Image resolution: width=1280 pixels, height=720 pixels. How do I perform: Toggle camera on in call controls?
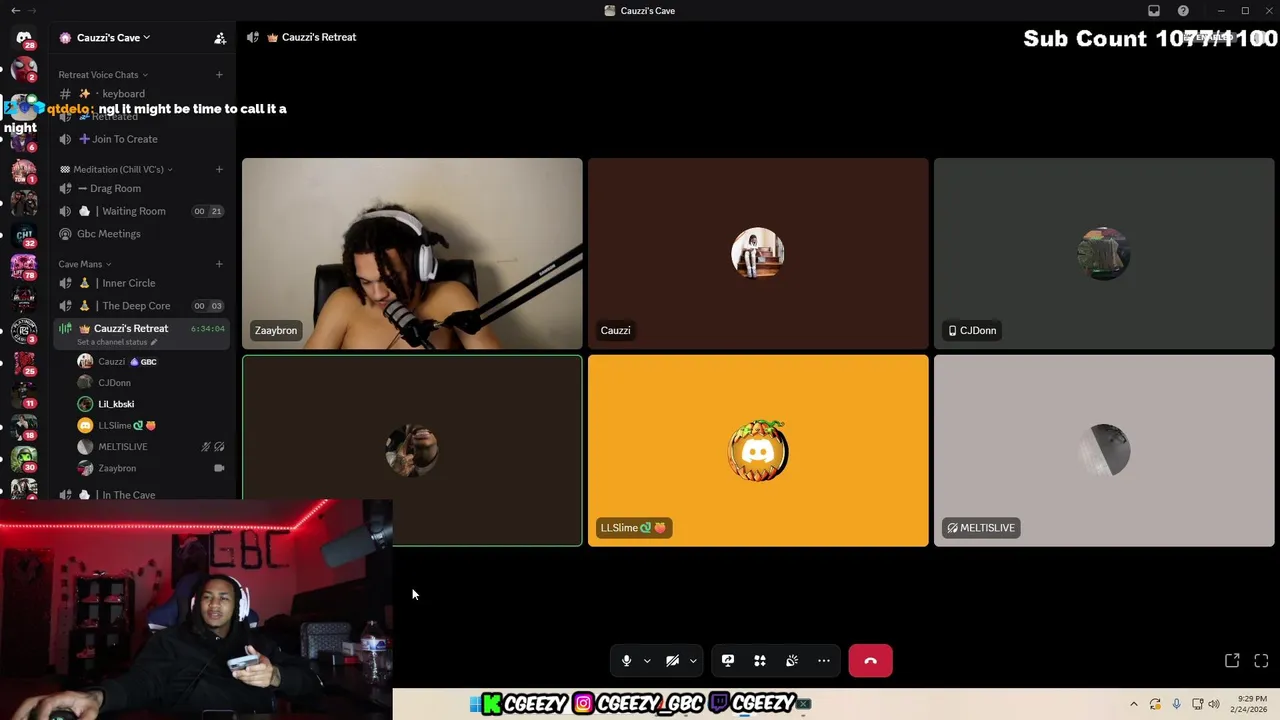(x=673, y=661)
